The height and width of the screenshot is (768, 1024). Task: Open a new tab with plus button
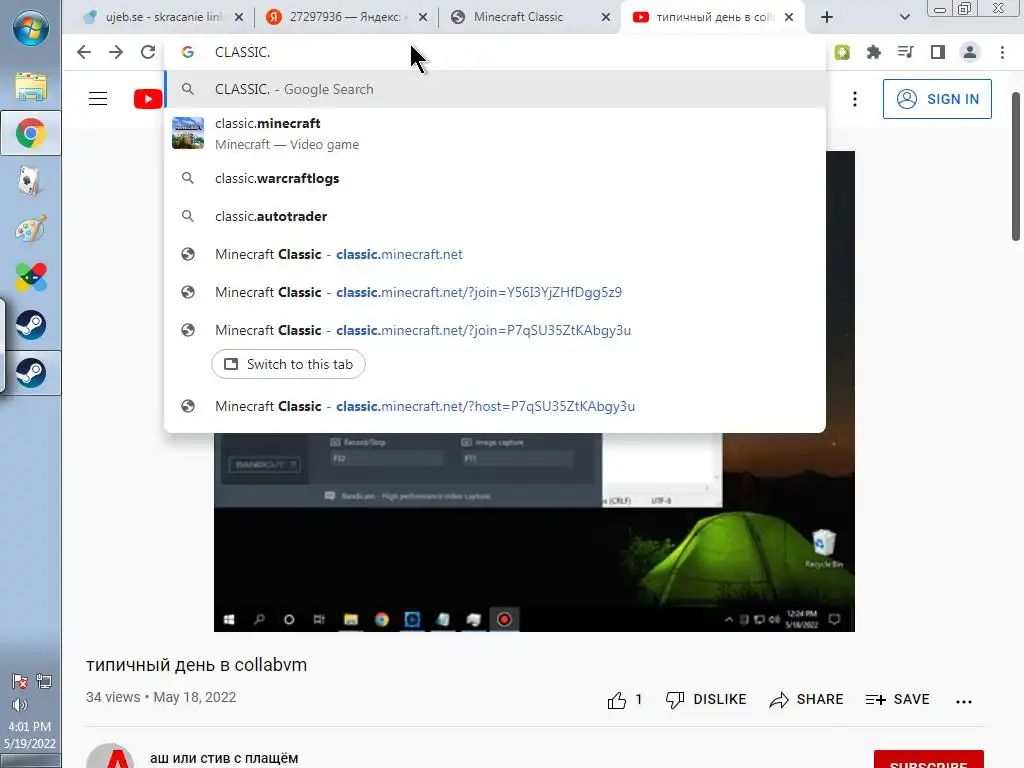click(827, 18)
